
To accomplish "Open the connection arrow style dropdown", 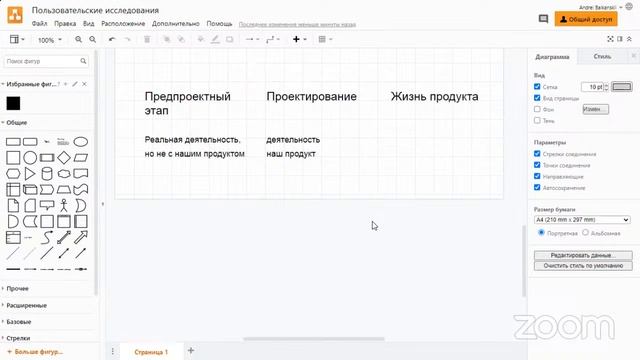I will (252, 39).
